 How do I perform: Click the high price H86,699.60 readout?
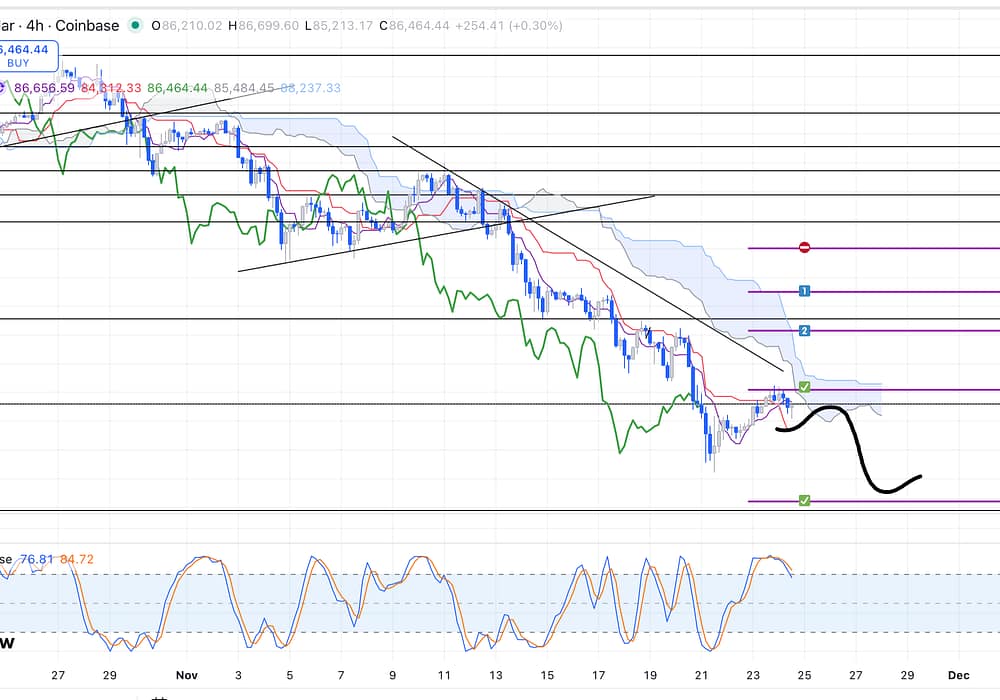pyautogui.click(x=262, y=26)
